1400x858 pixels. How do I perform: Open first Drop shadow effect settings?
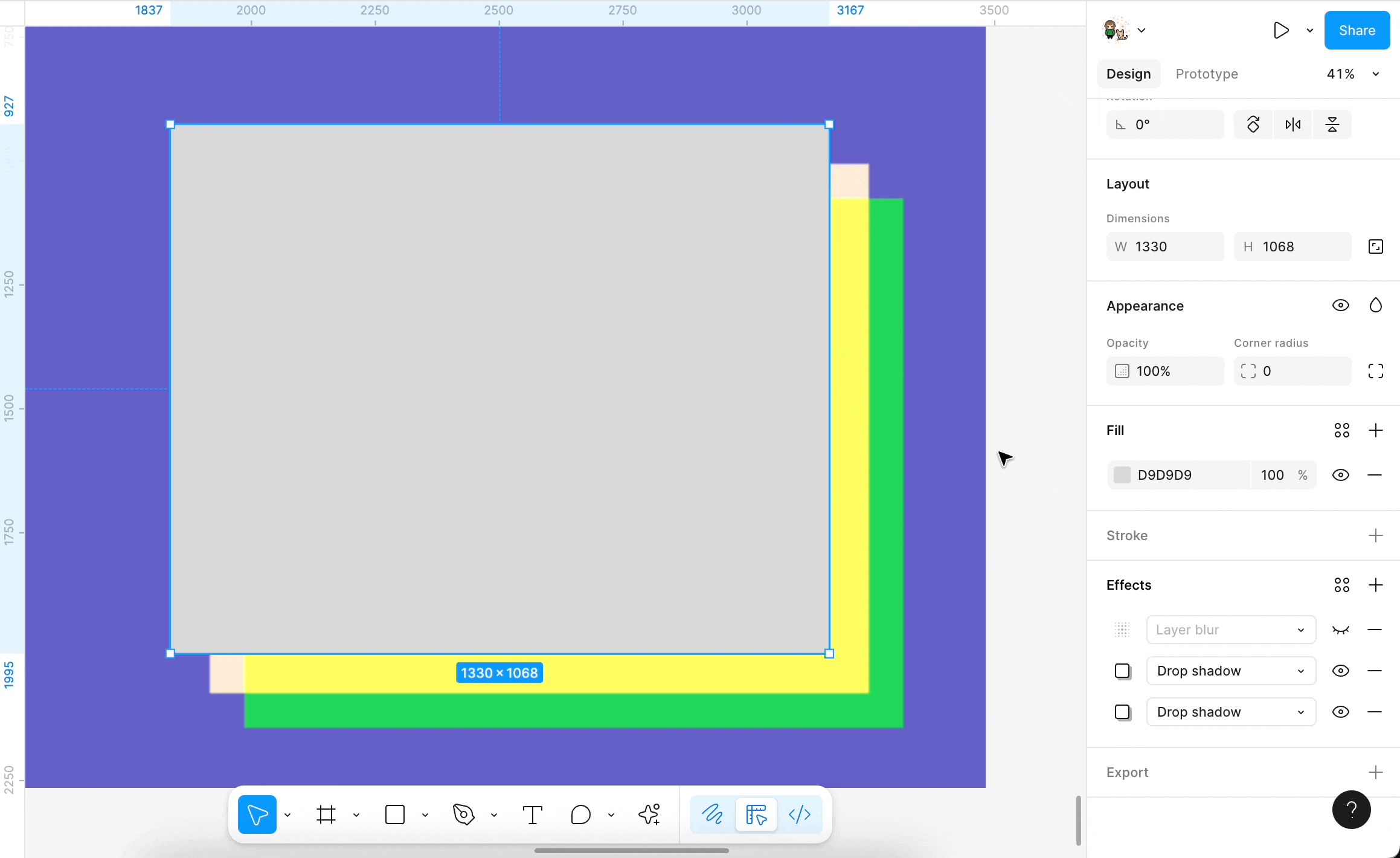(x=1122, y=671)
